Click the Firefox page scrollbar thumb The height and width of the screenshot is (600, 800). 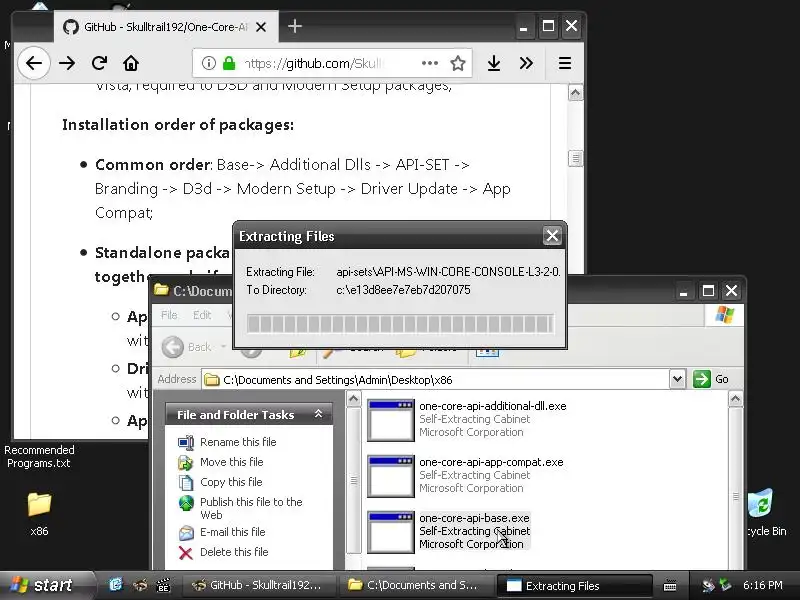576,158
